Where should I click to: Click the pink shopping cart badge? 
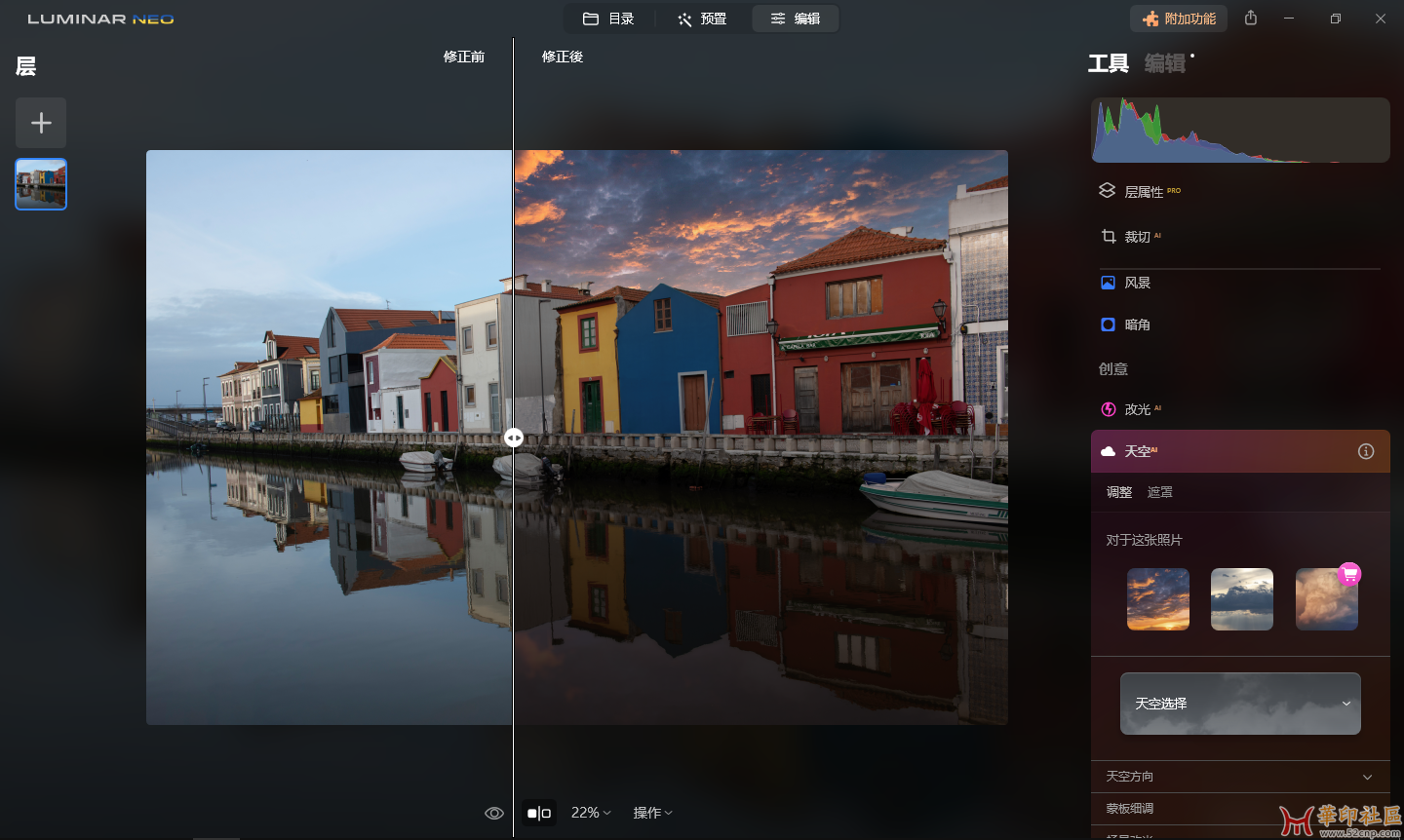[1349, 574]
